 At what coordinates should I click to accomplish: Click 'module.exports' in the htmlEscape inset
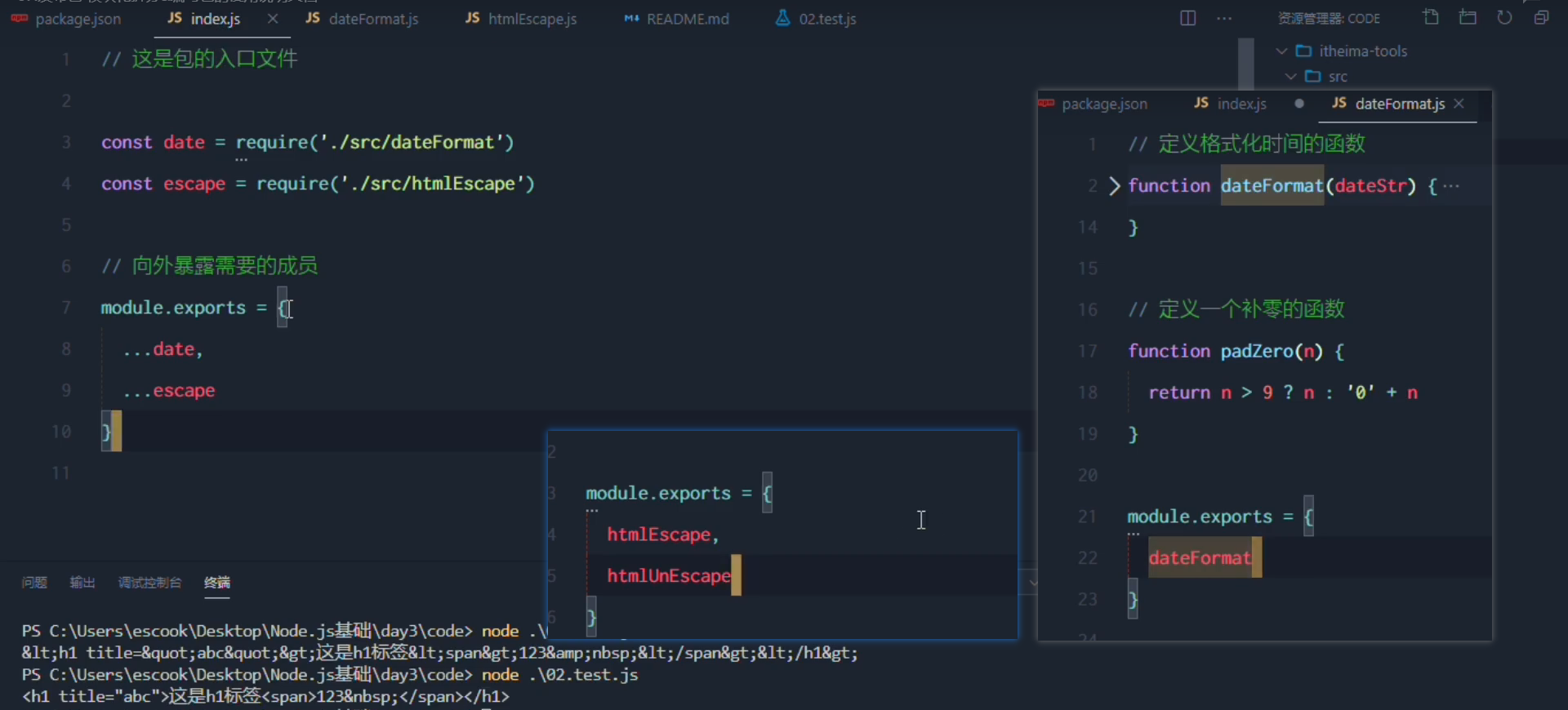658,494
